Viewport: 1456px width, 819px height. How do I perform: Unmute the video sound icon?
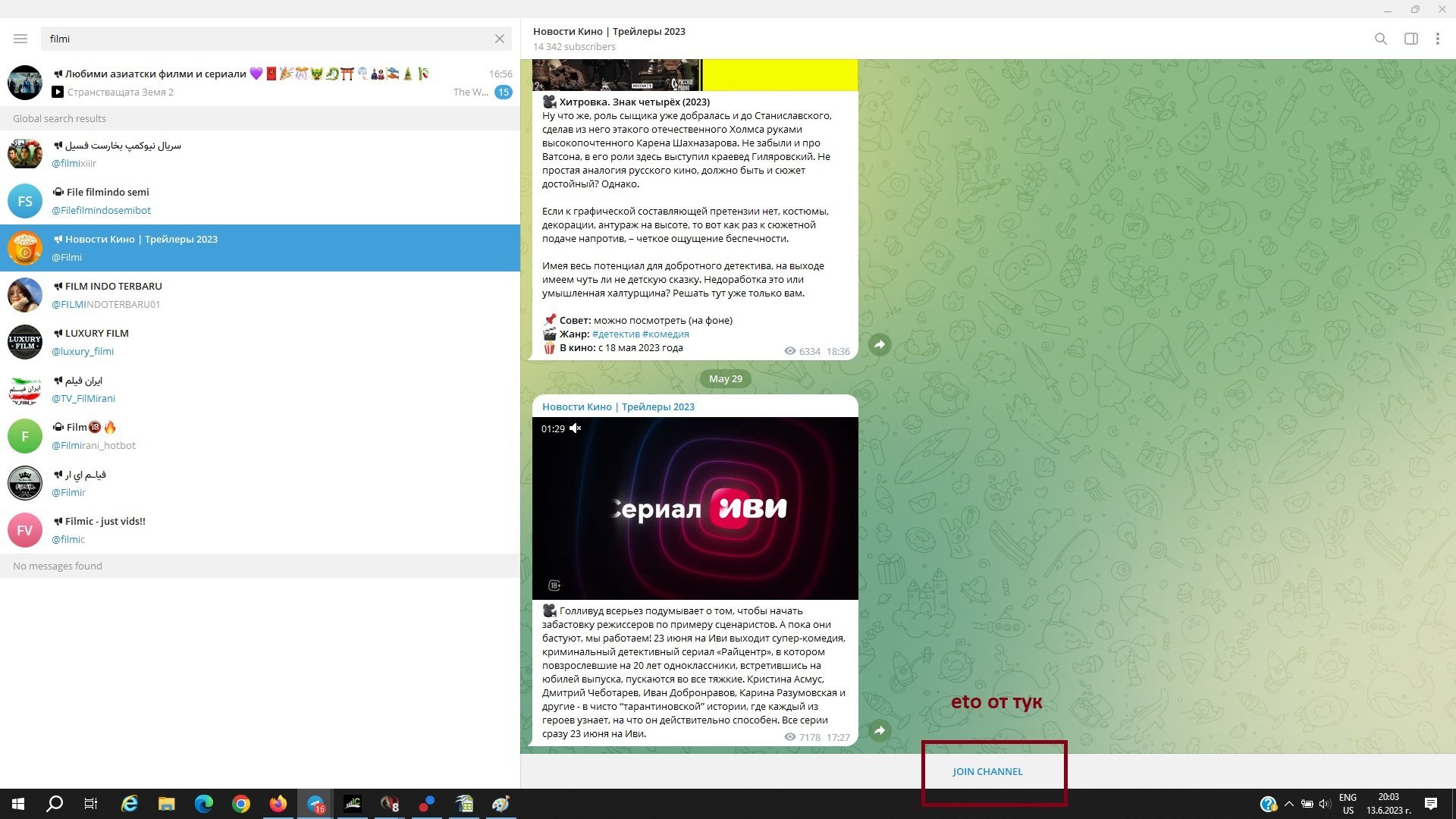point(576,428)
